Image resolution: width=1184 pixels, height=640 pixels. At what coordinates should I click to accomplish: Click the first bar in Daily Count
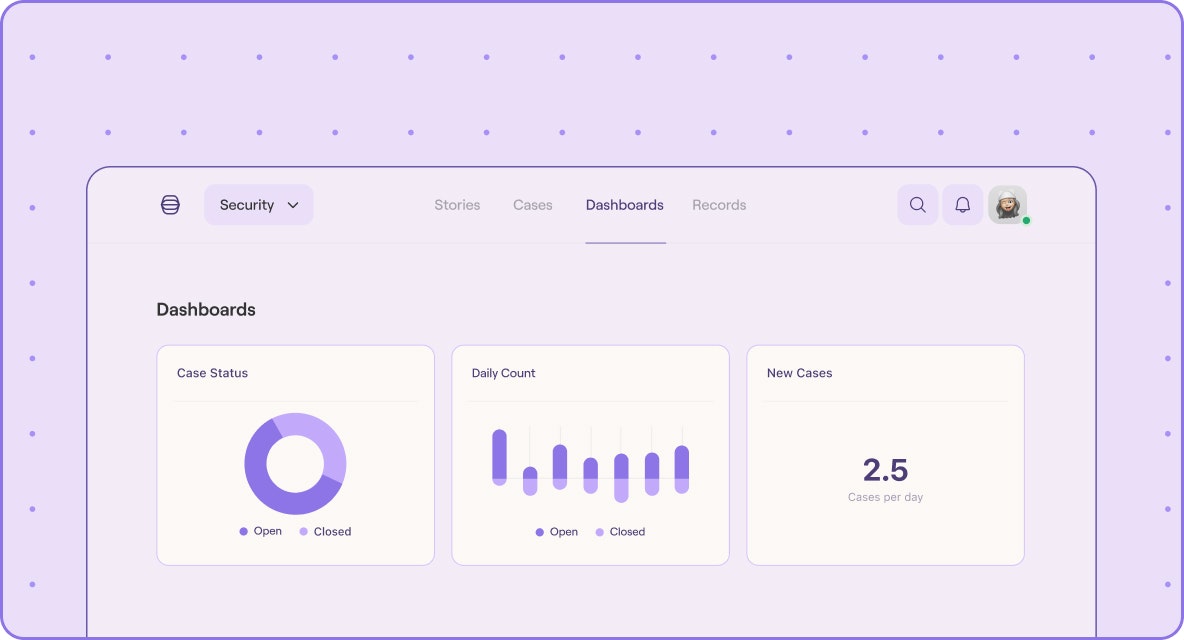tap(499, 457)
